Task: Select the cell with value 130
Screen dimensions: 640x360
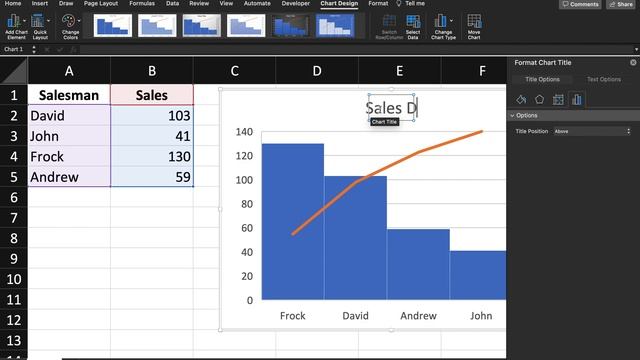Action: click(152, 156)
